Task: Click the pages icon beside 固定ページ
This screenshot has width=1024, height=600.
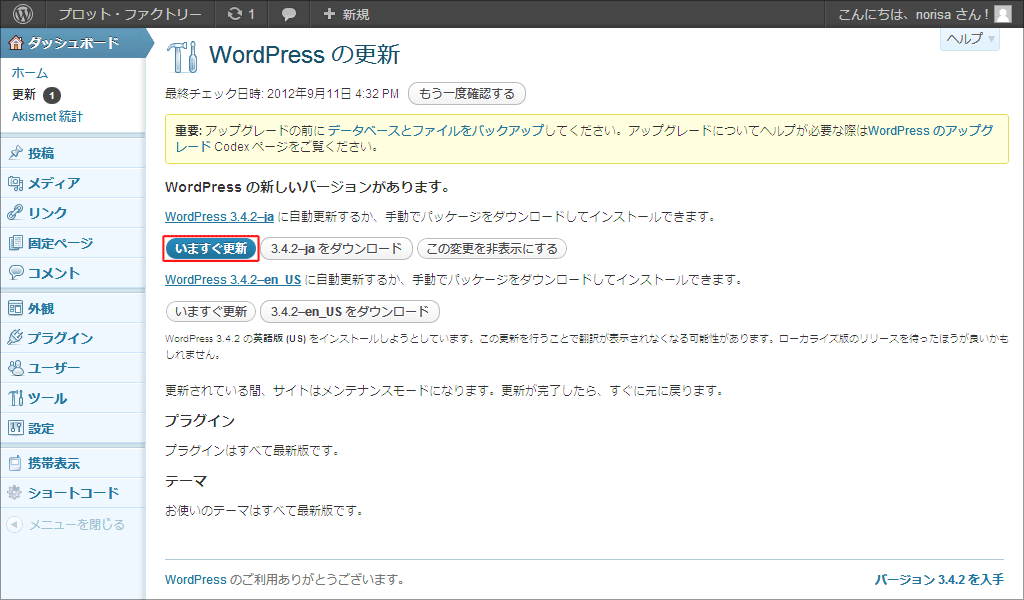Action: pyautogui.click(x=16, y=243)
